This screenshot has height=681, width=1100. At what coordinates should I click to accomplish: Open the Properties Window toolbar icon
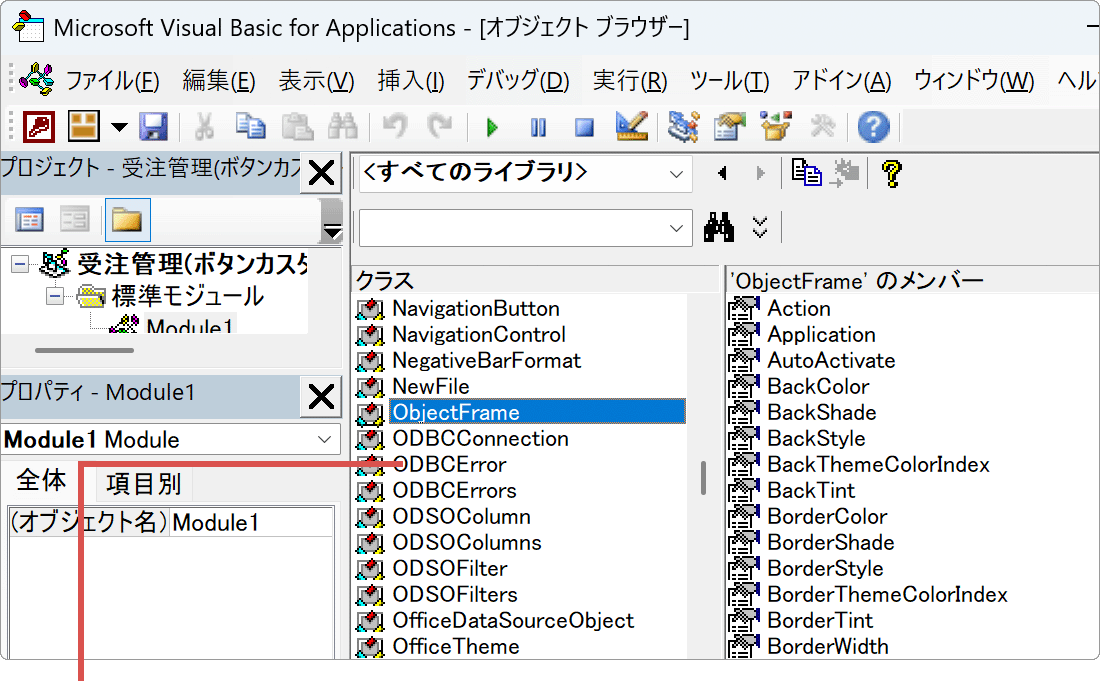point(730,127)
